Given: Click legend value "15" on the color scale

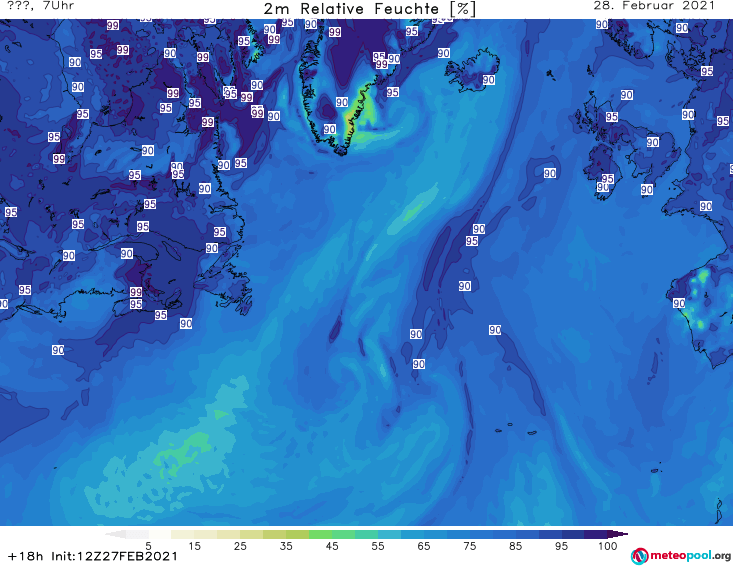Looking at the screenshot, I should 194,546.
